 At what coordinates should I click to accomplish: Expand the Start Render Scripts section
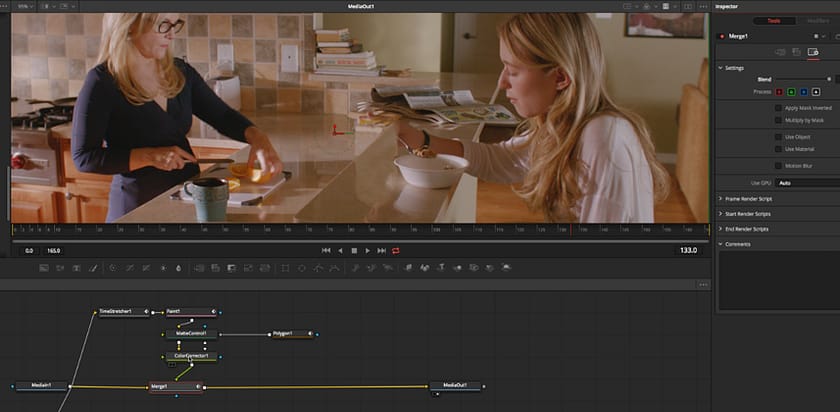pos(721,214)
